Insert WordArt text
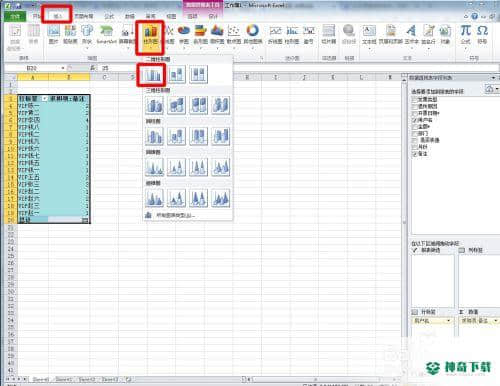 [x=411, y=35]
